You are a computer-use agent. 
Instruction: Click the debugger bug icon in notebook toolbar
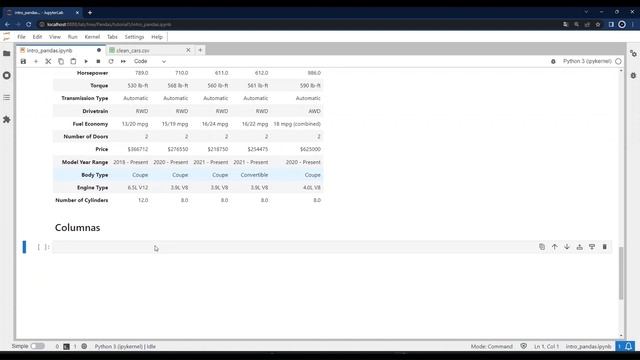click(x=553, y=61)
